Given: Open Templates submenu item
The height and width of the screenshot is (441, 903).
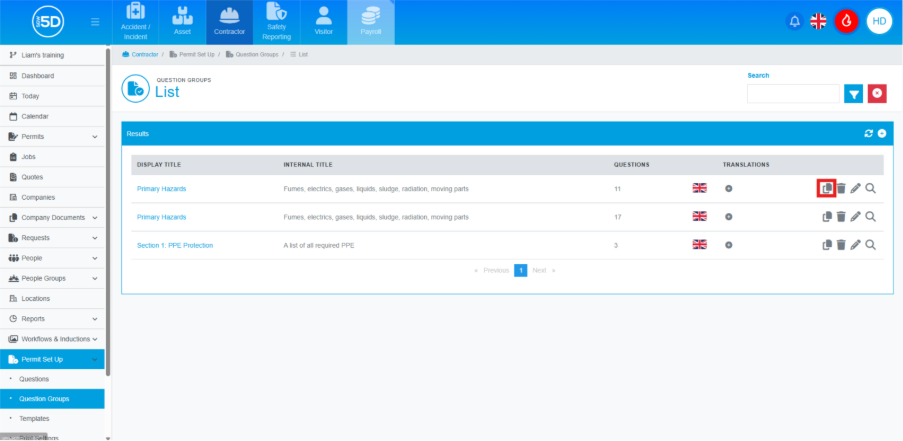Looking at the screenshot, I should [x=52, y=419].
